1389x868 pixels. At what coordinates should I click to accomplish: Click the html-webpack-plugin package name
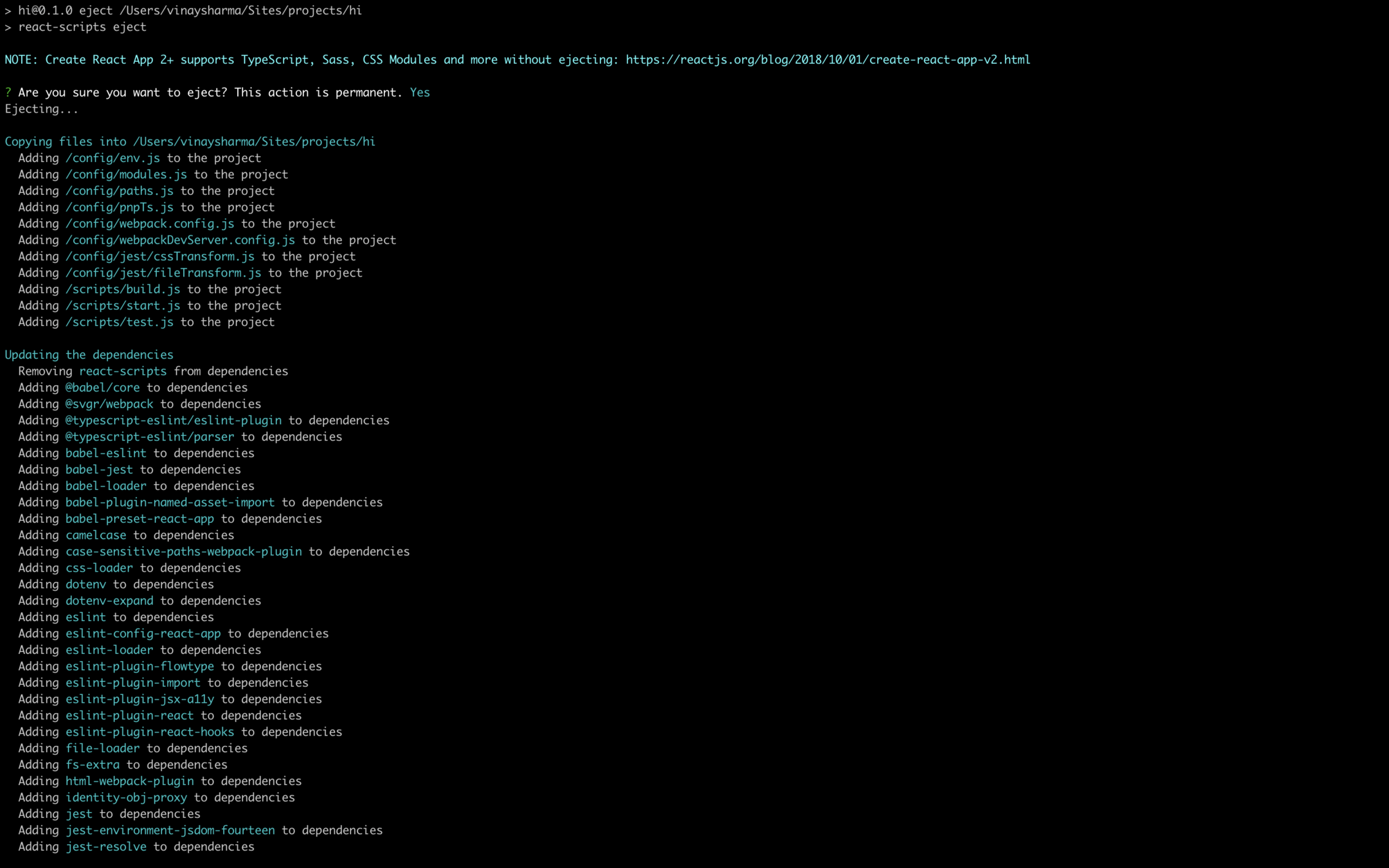point(129,781)
